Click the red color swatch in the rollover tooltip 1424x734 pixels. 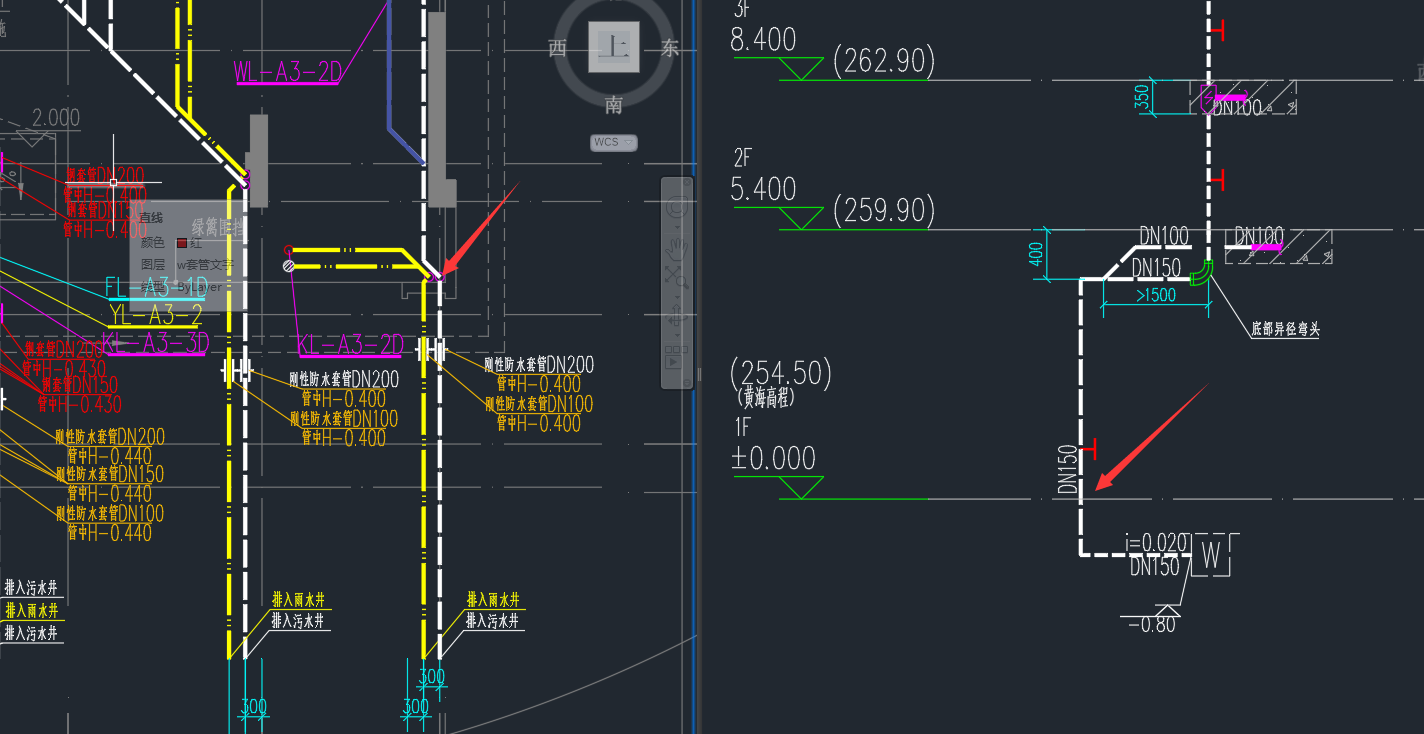pos(182,243)
